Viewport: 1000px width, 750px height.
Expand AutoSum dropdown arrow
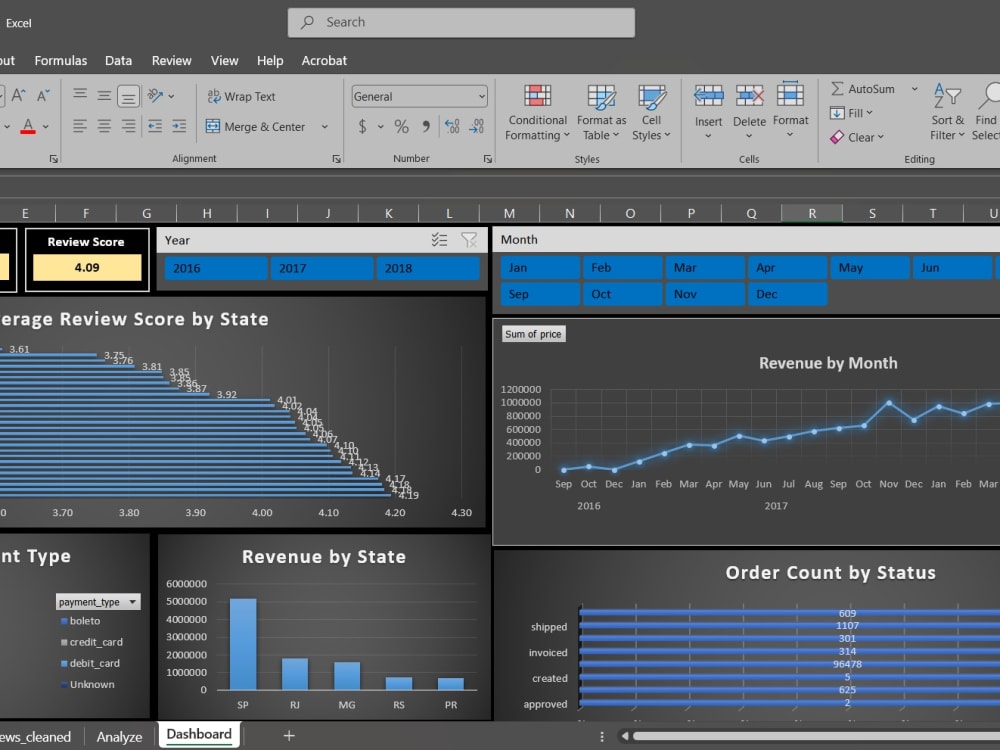915,89
